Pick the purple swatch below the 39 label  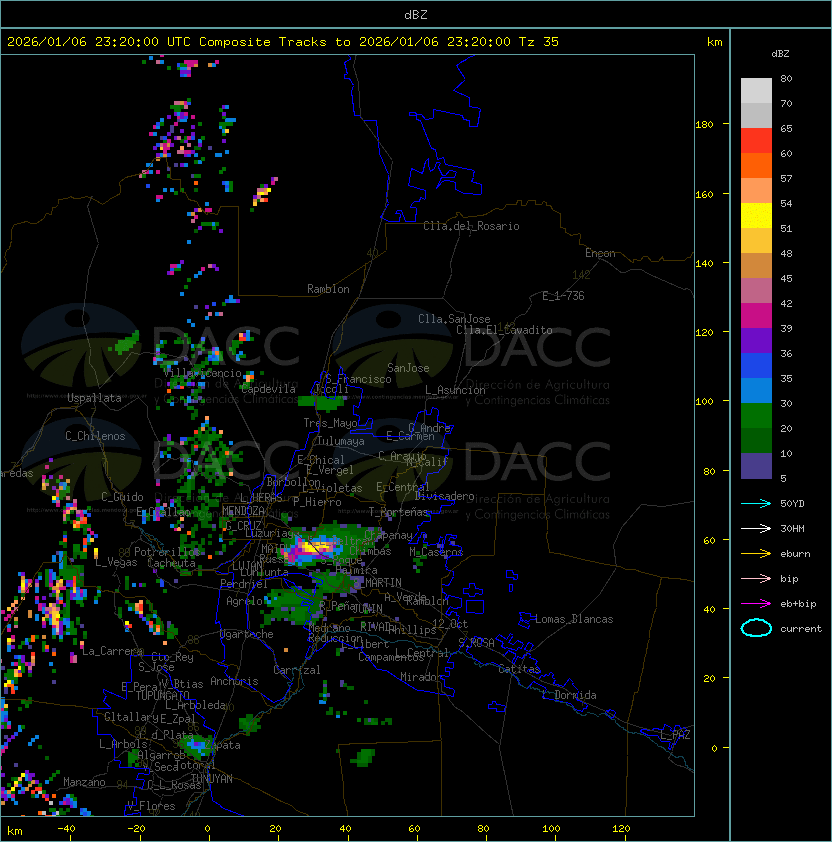756,340
